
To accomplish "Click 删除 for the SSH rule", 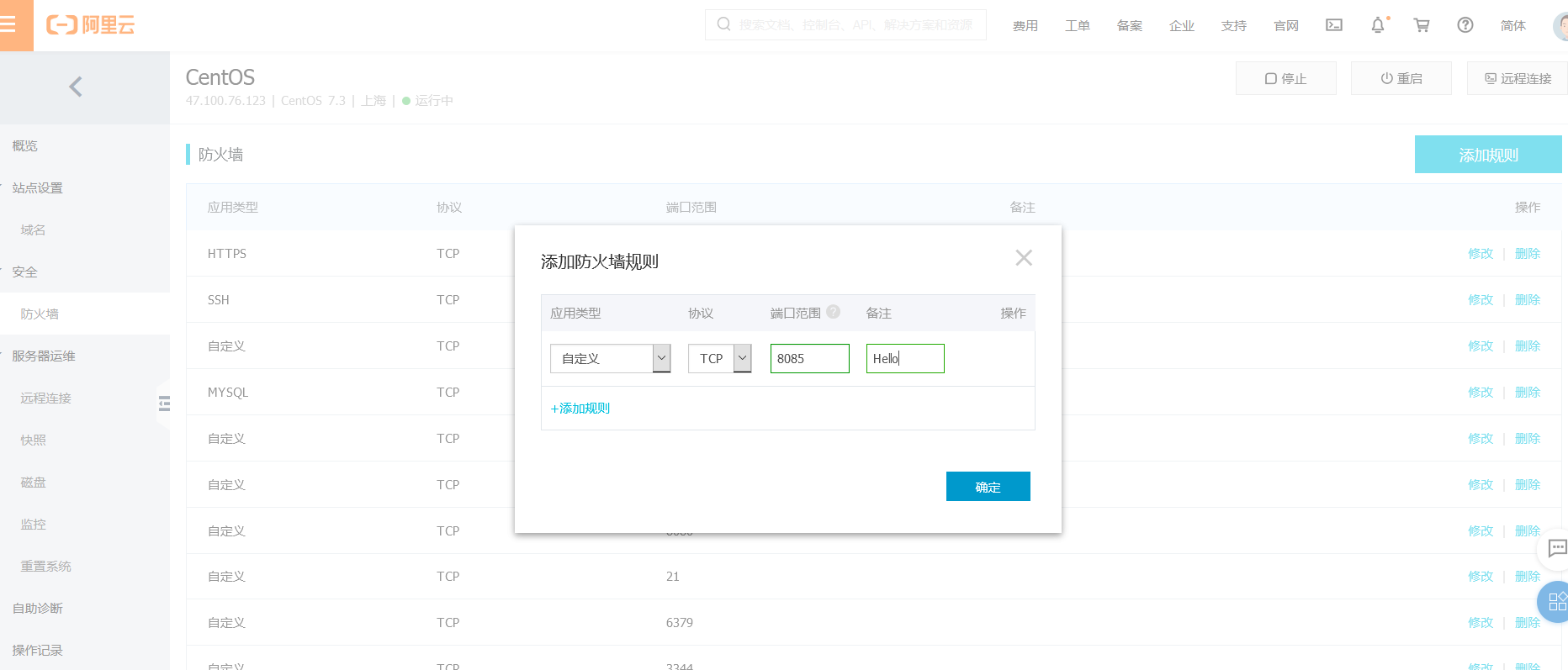I will pyautogui.click(x=1528, y=300).
